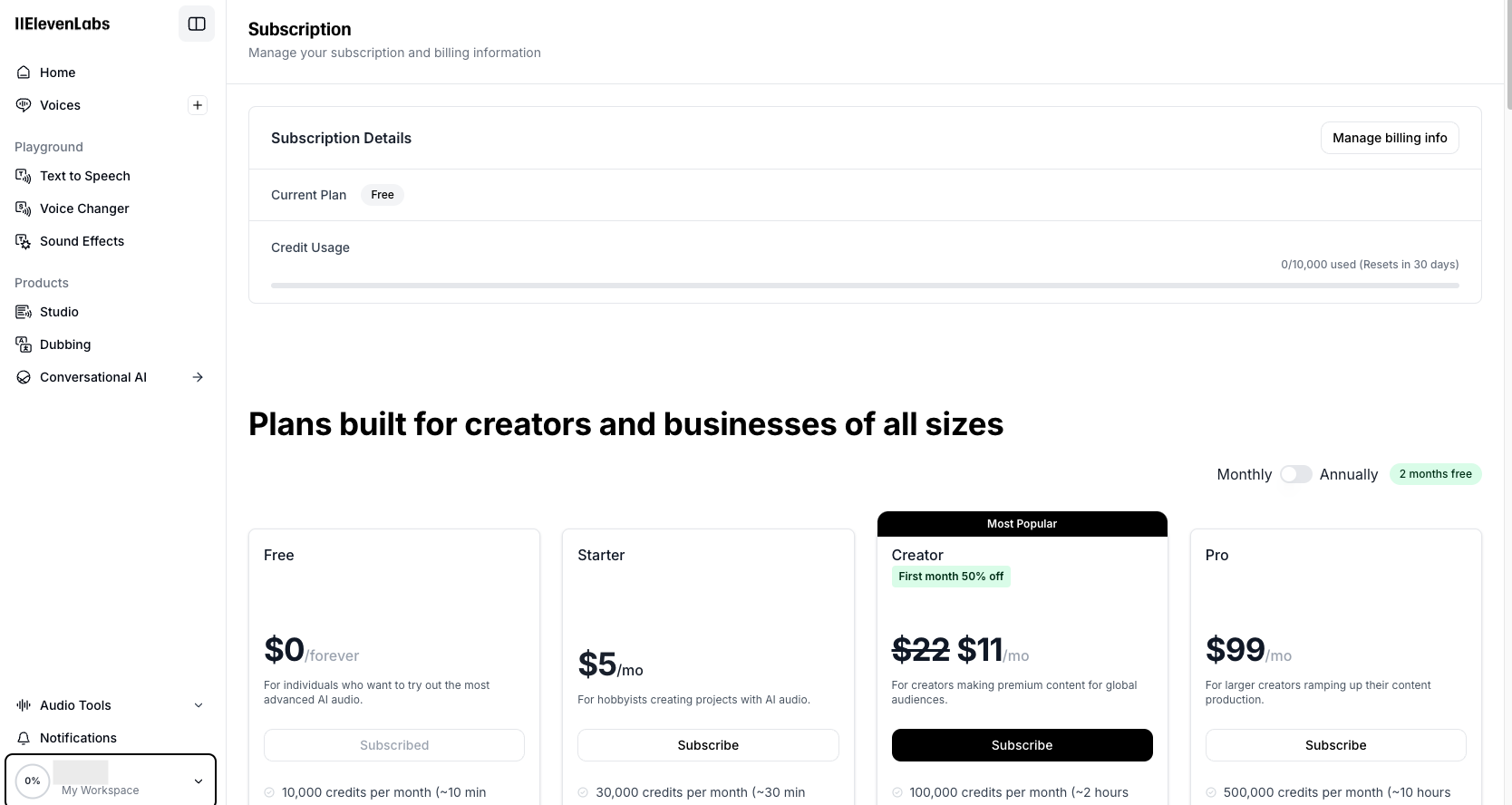Add a new voice with plus icon
The image size is (1512, 805).
[x=197, y=105]
